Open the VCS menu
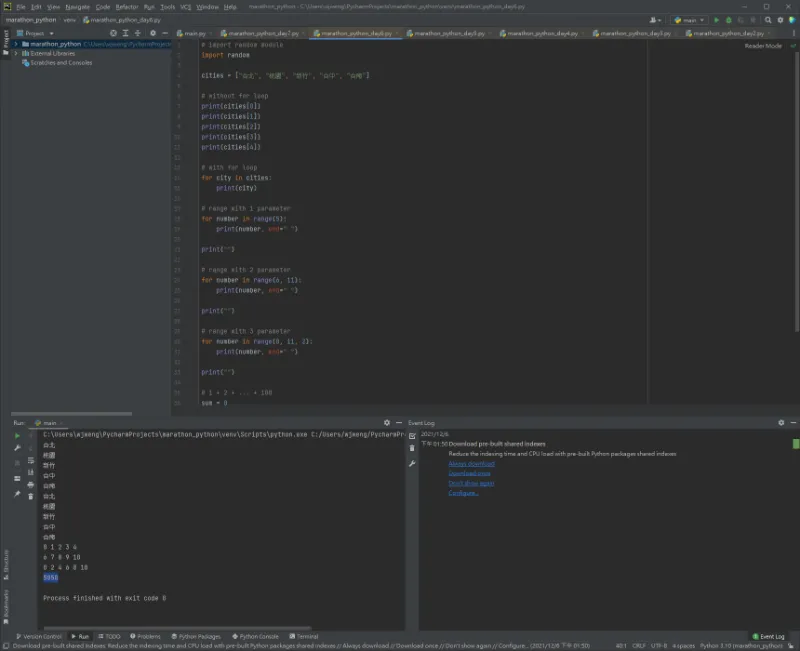Viewport: 800px width, 651px height. tap(186, 7)
